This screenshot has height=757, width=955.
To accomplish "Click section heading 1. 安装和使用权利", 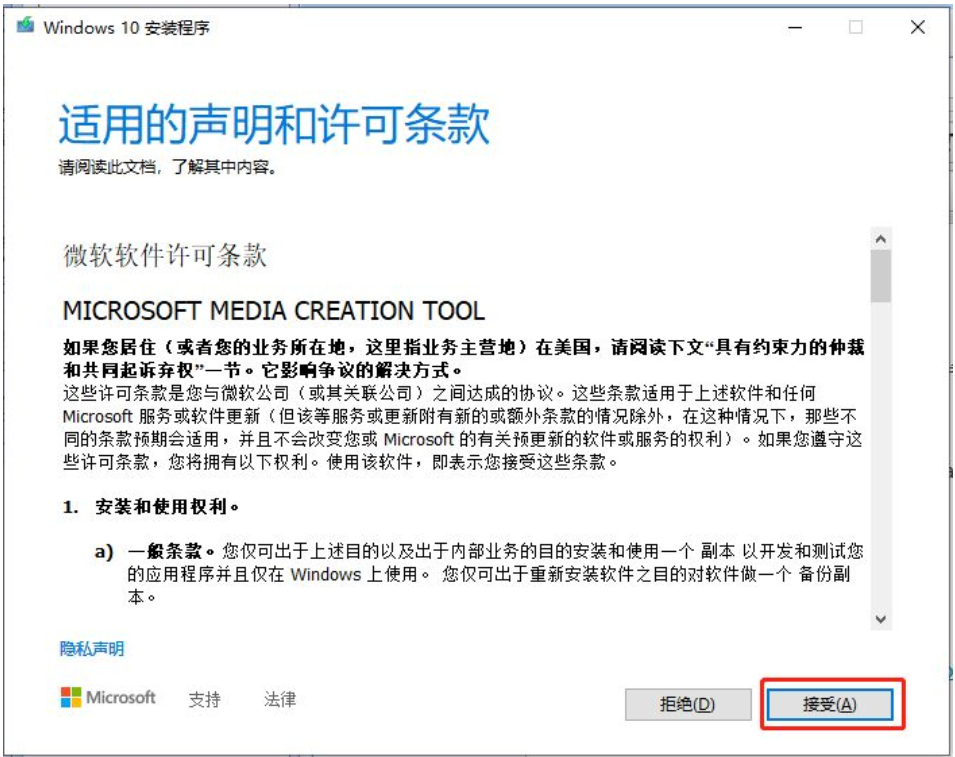I will 151,506.
